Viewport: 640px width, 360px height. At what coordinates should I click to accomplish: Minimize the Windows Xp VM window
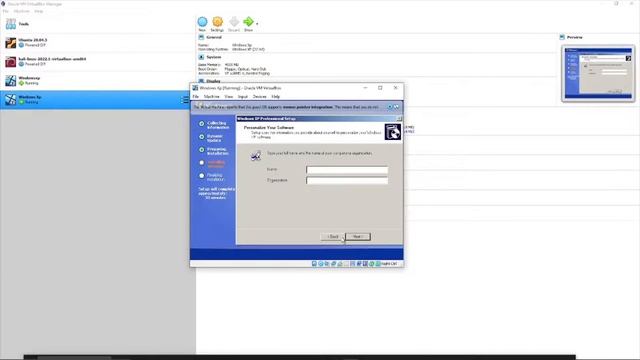365,88
